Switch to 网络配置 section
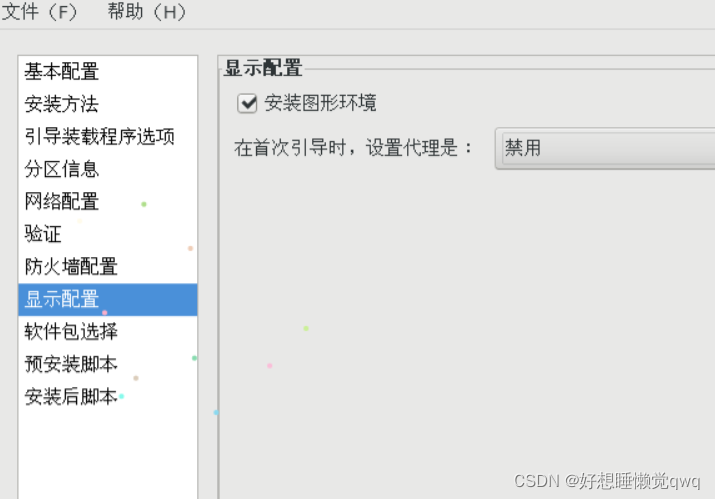715x499 pixels. (x=108, y=202)
